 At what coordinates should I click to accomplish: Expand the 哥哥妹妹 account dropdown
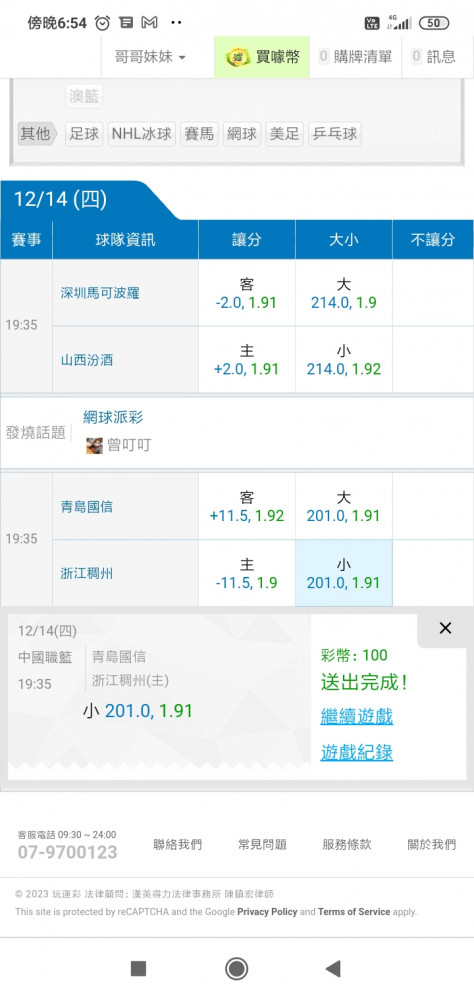[150, 57]
